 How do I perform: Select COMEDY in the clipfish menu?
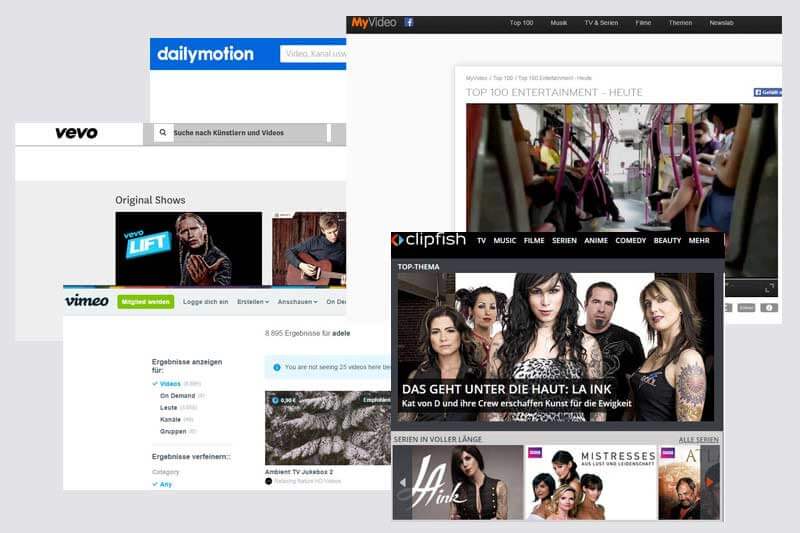click(630, 240)
